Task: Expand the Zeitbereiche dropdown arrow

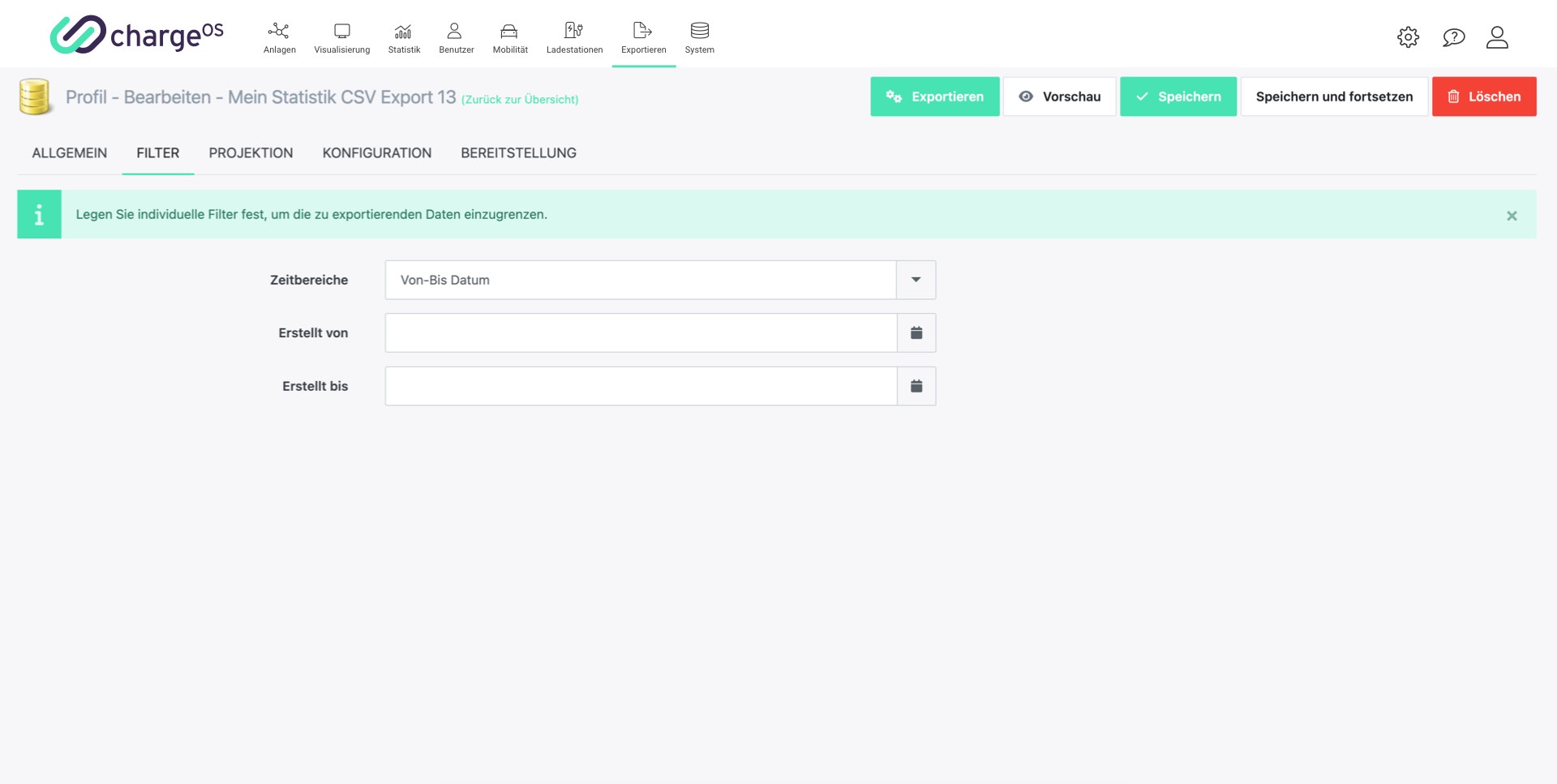Action: pos(916,280)
